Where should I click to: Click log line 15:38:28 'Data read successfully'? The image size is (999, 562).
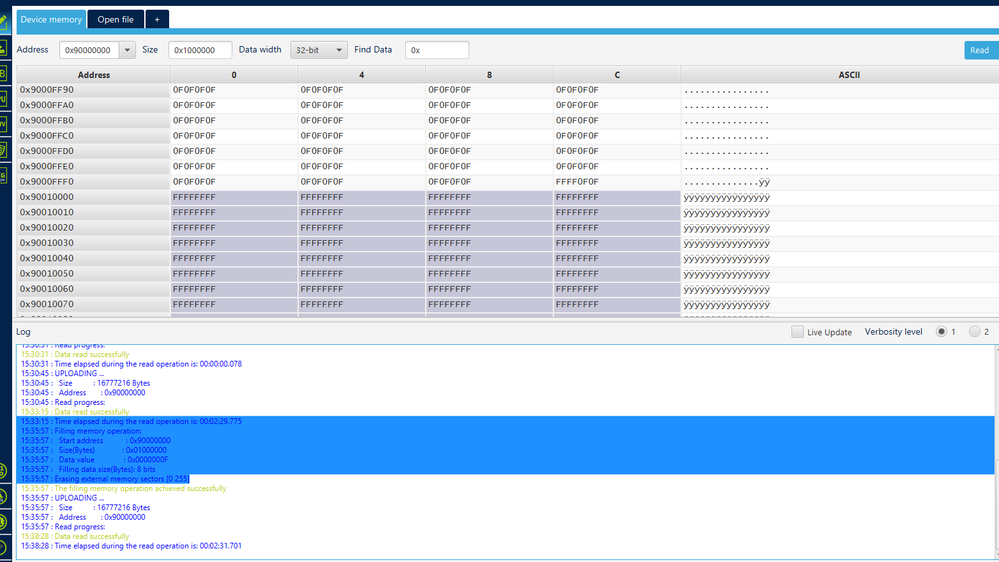coord(75,536)
